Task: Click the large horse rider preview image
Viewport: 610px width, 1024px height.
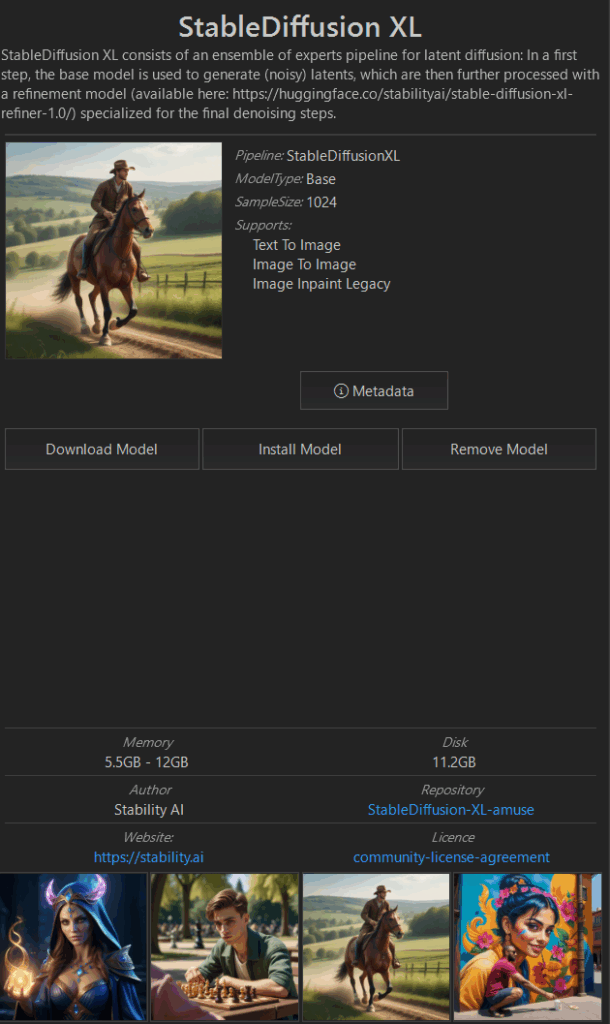Action: pyautogui.click(x=114, y=250)
